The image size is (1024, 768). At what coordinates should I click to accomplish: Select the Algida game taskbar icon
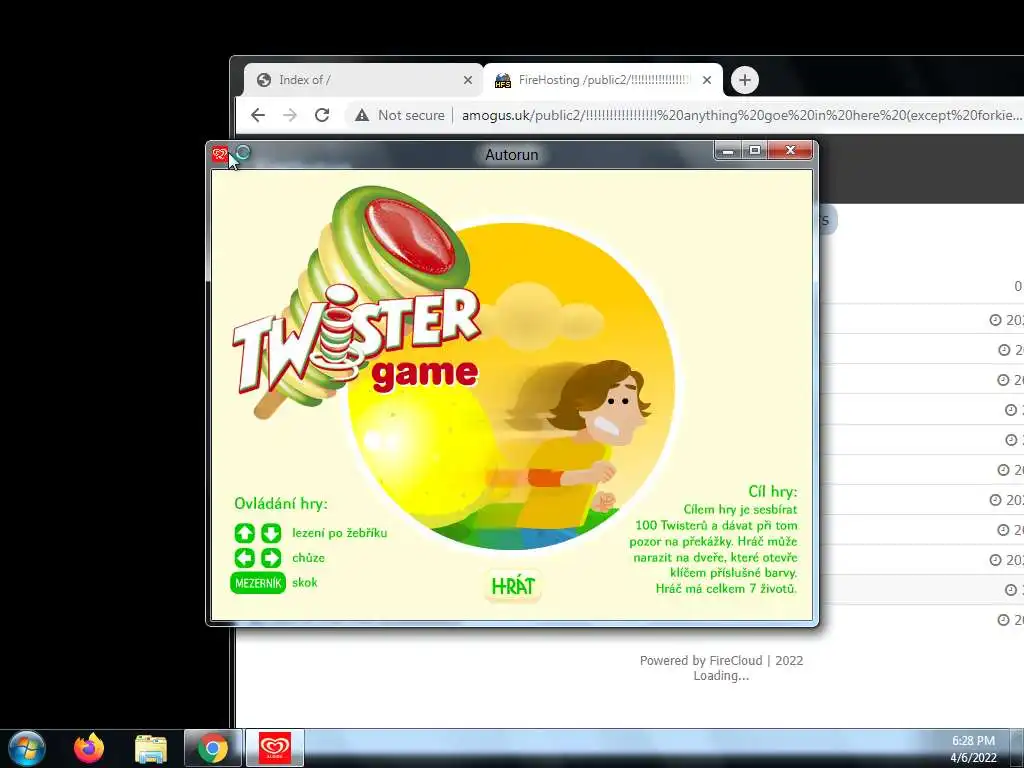click(x=275, y=748)
